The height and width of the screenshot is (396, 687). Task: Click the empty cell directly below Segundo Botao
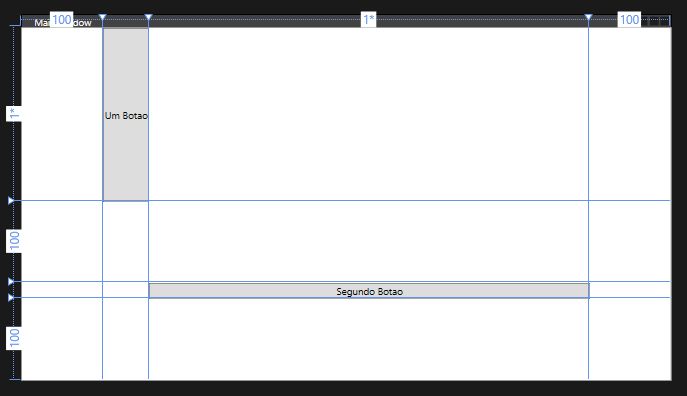[368, 338]
